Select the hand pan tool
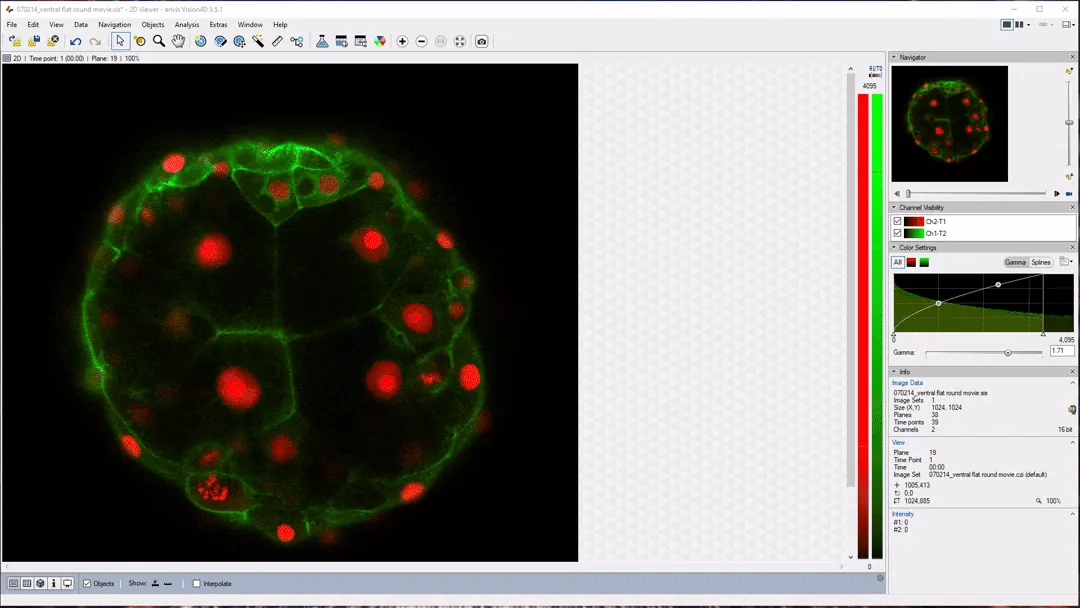This screenshot has height=608, width=1080. coord(178,41)
